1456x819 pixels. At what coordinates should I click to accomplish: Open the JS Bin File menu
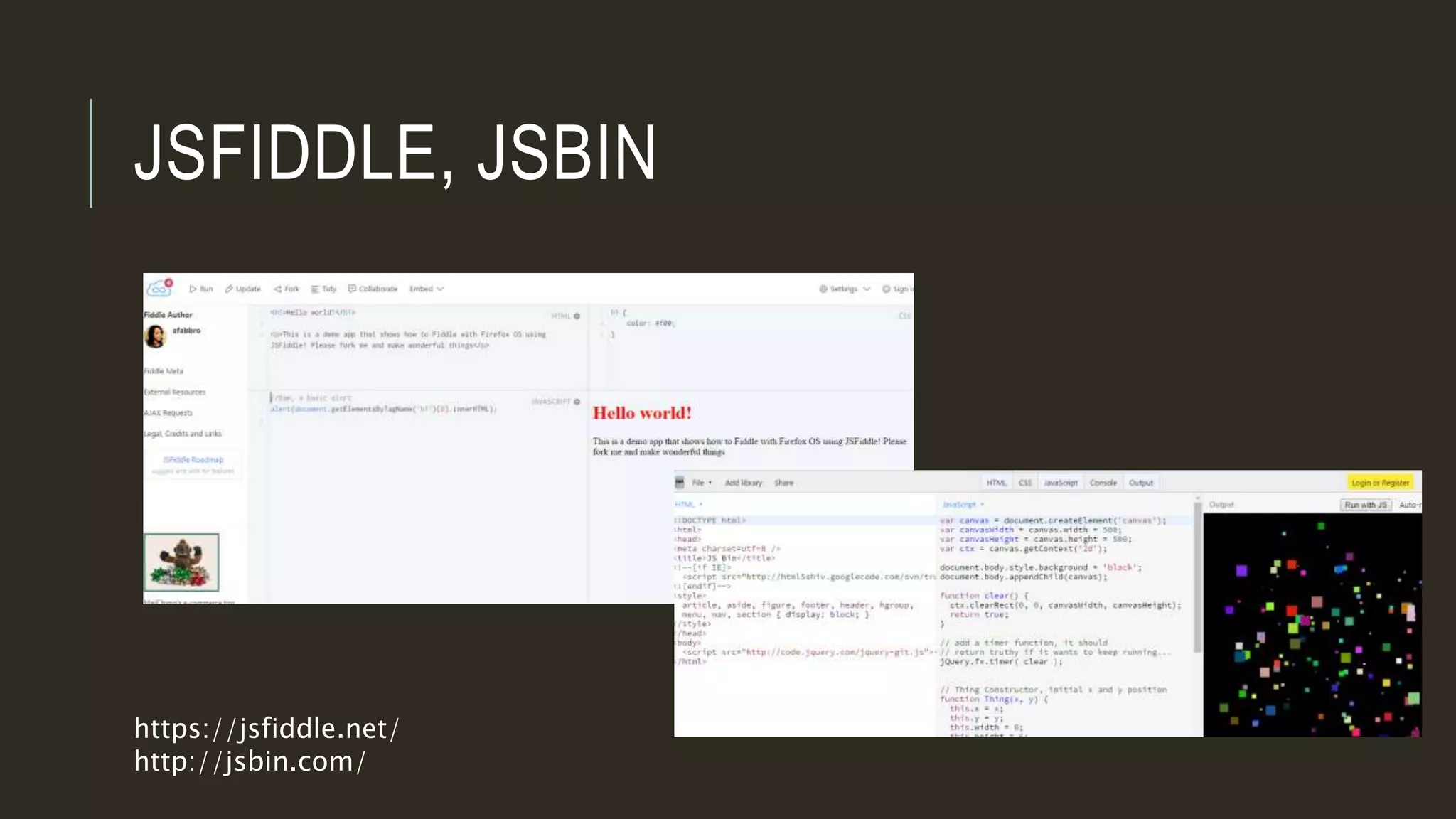tap(702, 483)
